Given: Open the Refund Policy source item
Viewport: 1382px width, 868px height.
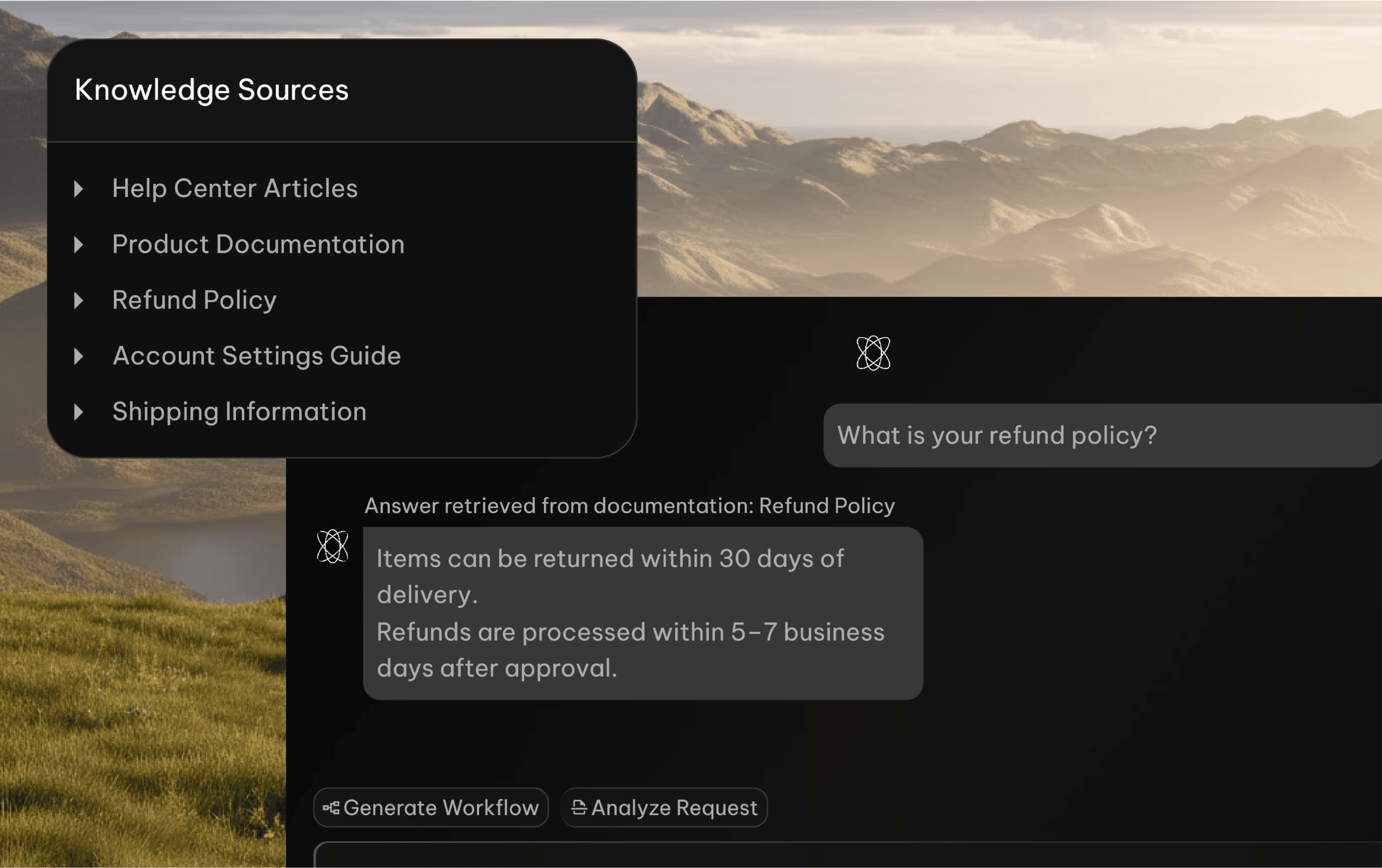Looking at the screenshot, I should 194,300.
